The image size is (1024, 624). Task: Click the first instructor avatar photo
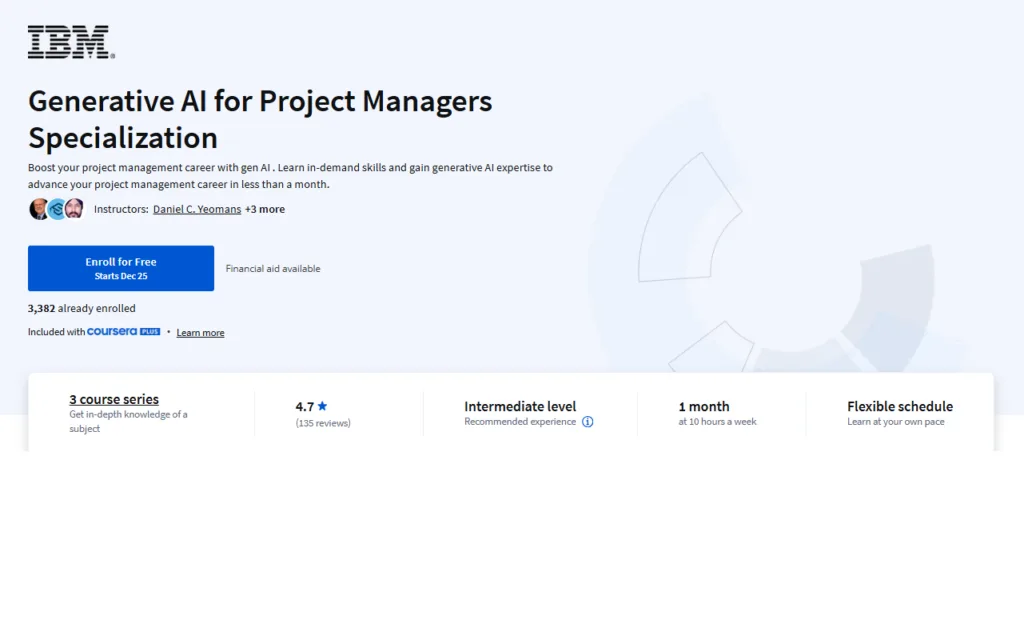point(39,209)
